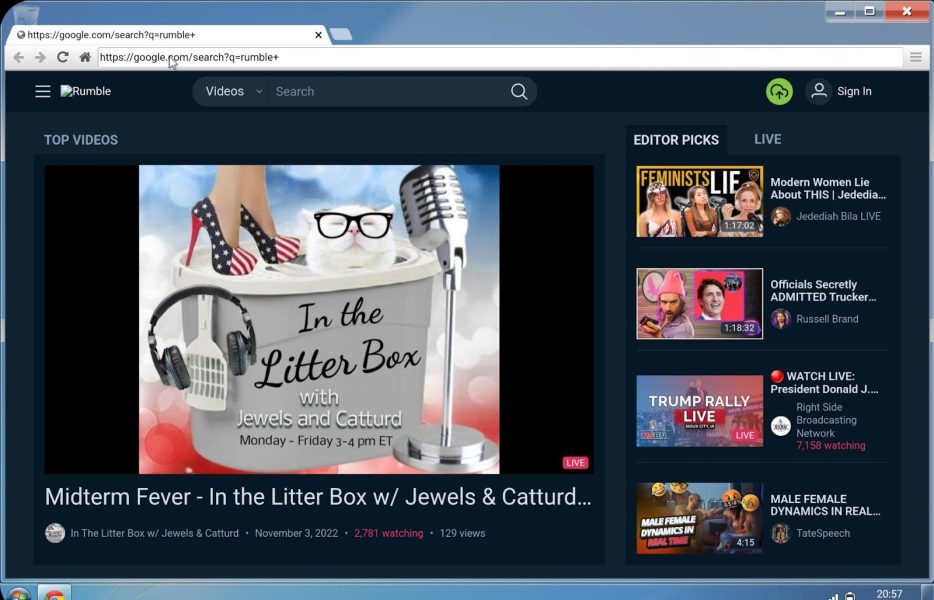
Task: Reload the current page
Action: coord(62,57)
